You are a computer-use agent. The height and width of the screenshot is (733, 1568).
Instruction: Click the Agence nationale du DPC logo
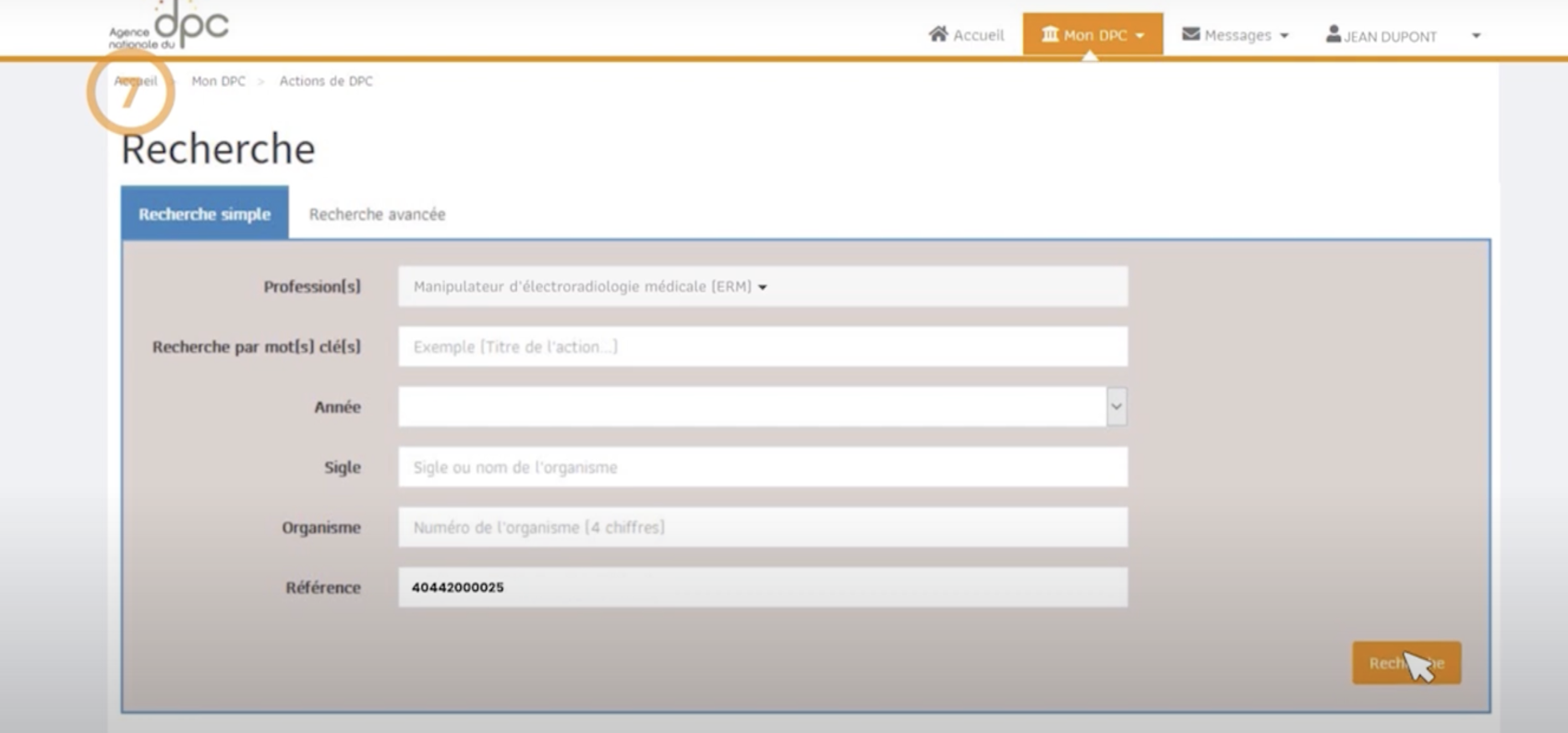[x=169, y=25]
